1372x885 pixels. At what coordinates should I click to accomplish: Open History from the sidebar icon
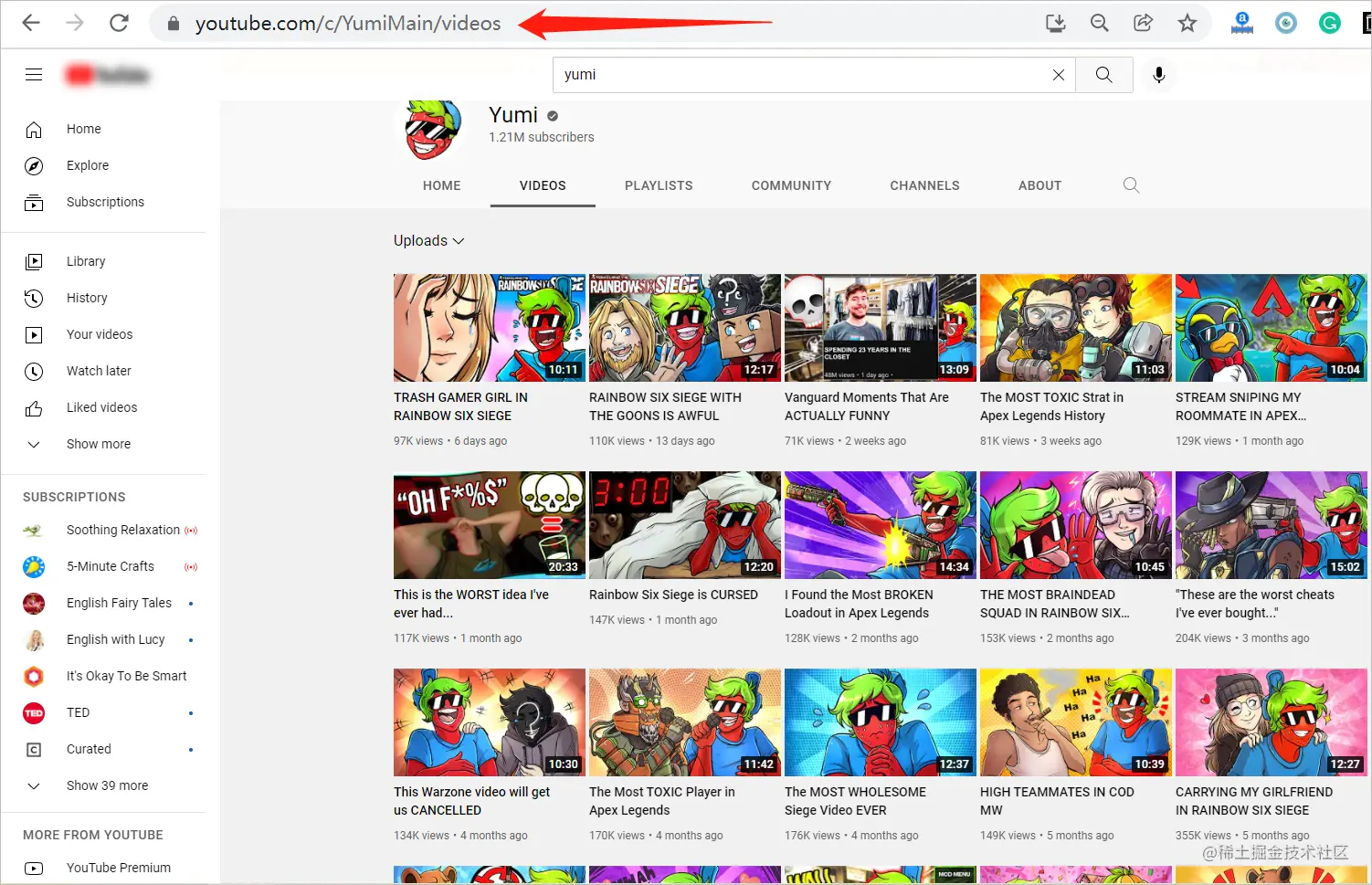(x=34, y=298)
